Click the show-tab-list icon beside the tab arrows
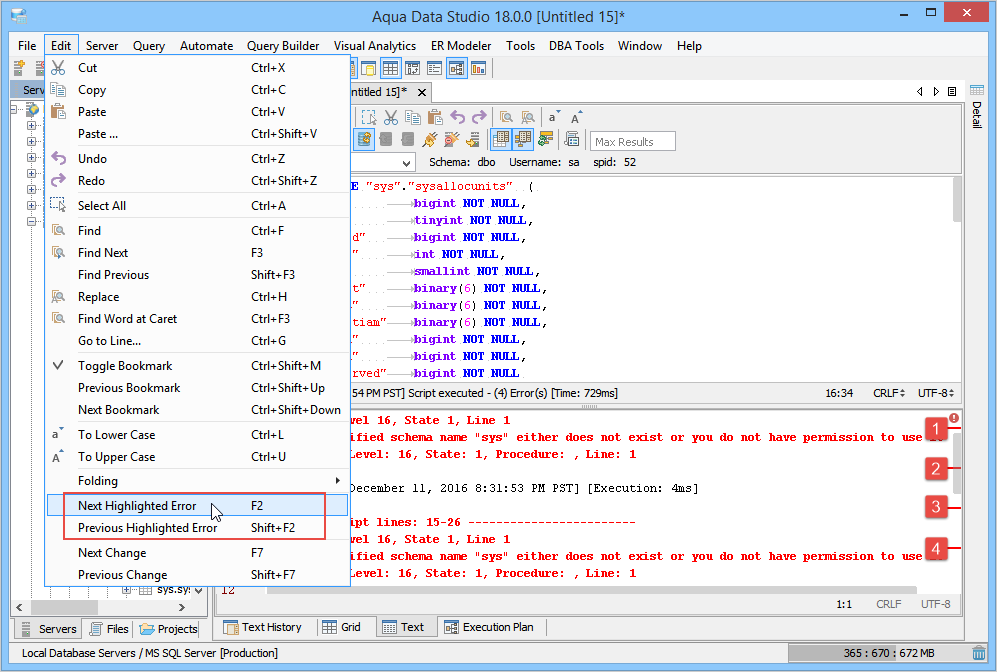Screen dimensions: 997x672 pos(952,92)
